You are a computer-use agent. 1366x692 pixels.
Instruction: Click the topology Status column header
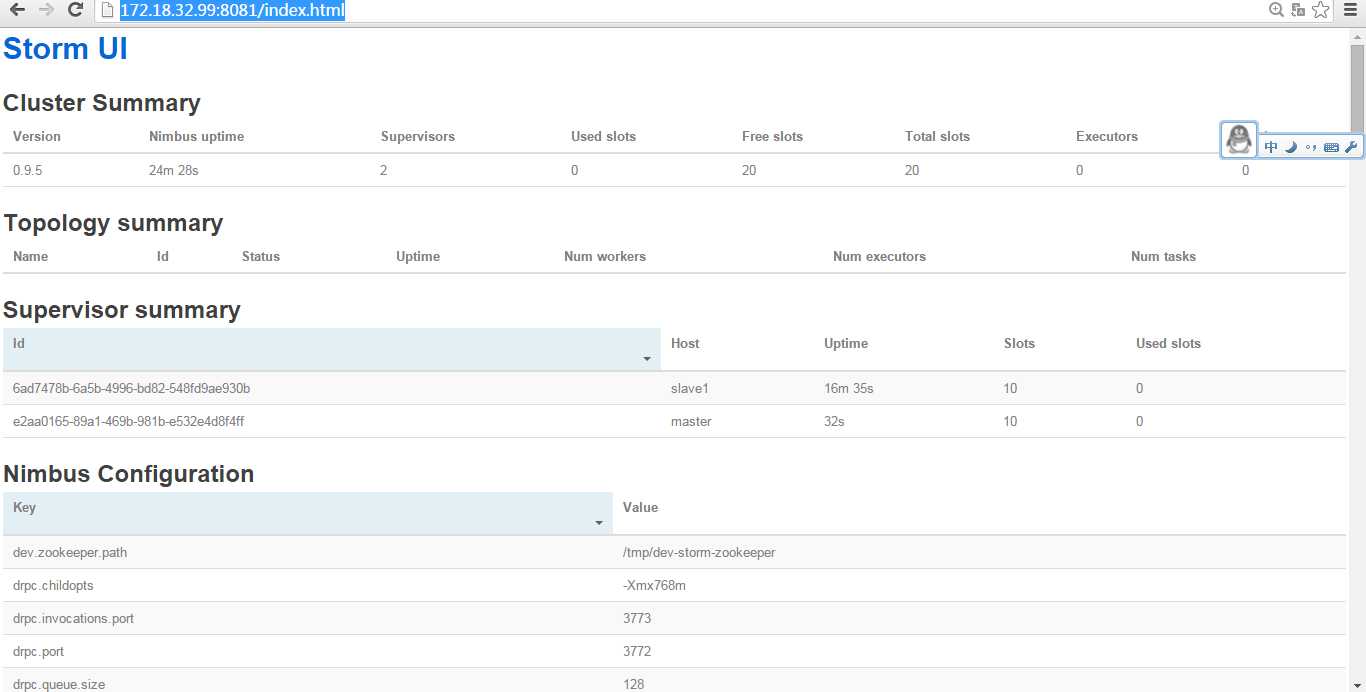[x=261, y=256]
